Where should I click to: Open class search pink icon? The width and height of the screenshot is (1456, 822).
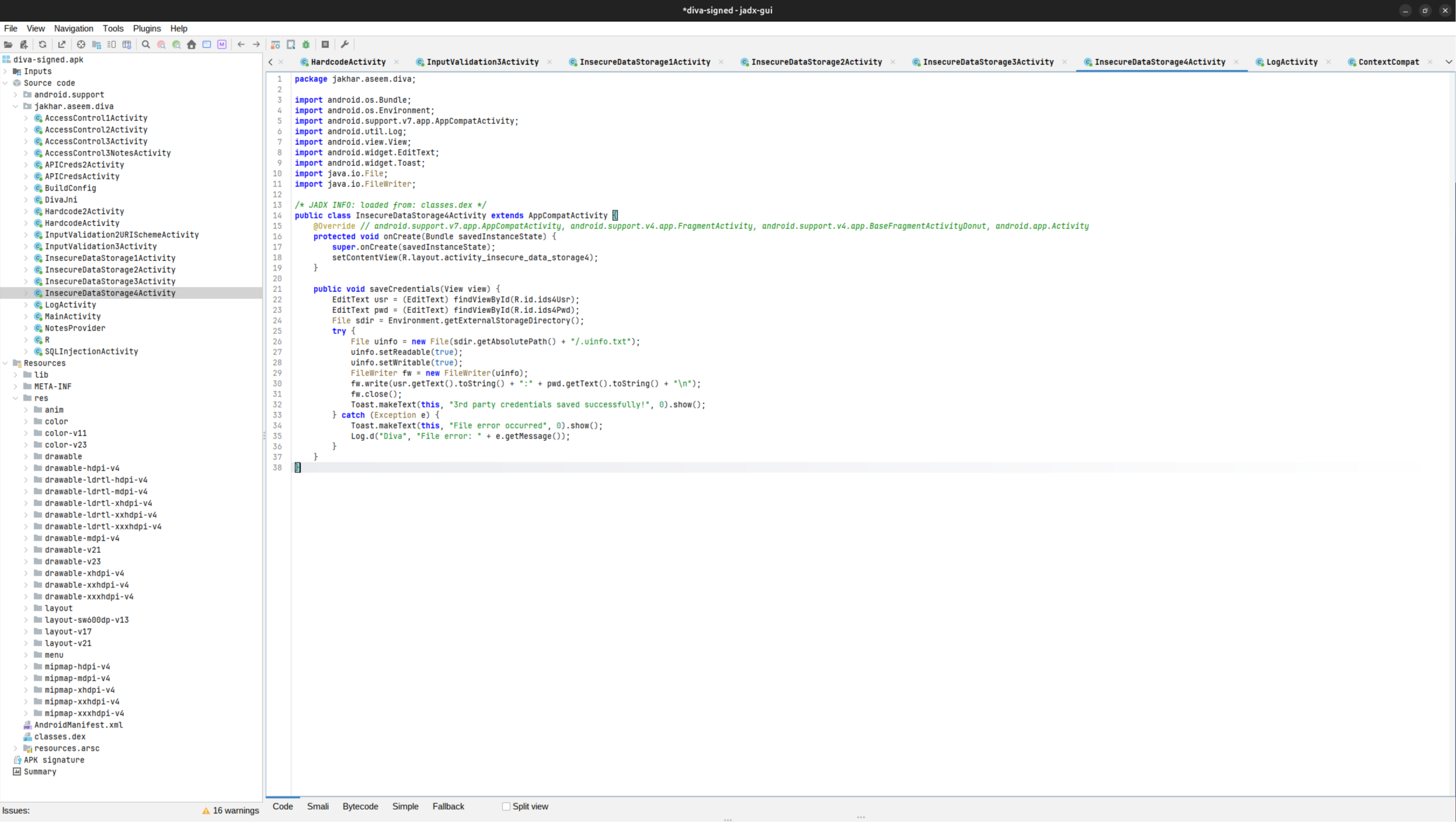coord(161,44)
